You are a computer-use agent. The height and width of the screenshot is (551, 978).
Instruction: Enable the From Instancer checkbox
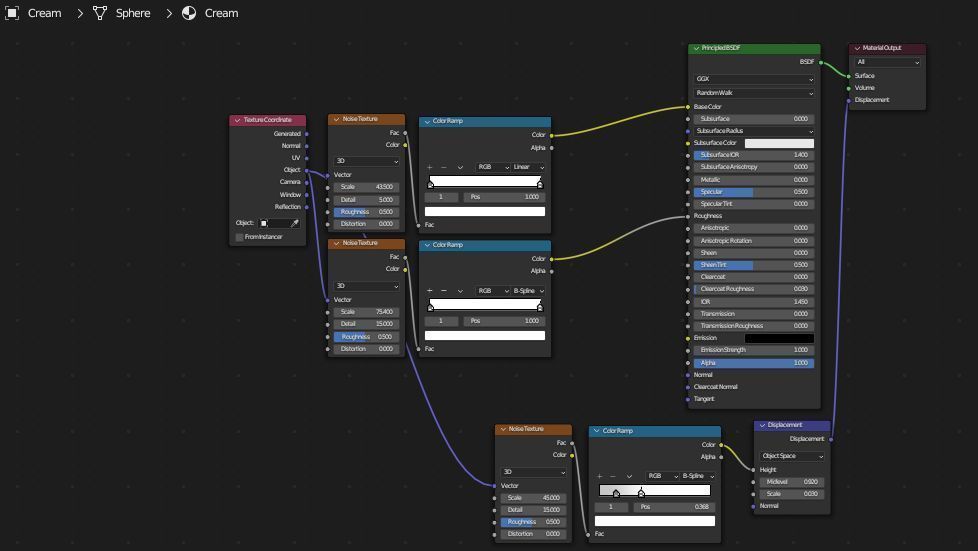[240, 237]
